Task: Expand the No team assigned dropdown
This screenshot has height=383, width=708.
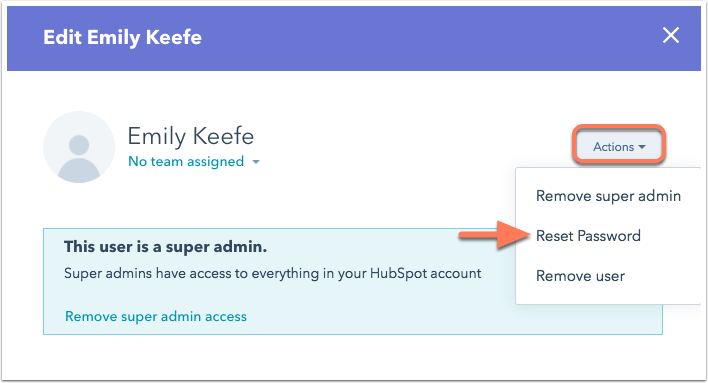Action: tap(194, 161)
